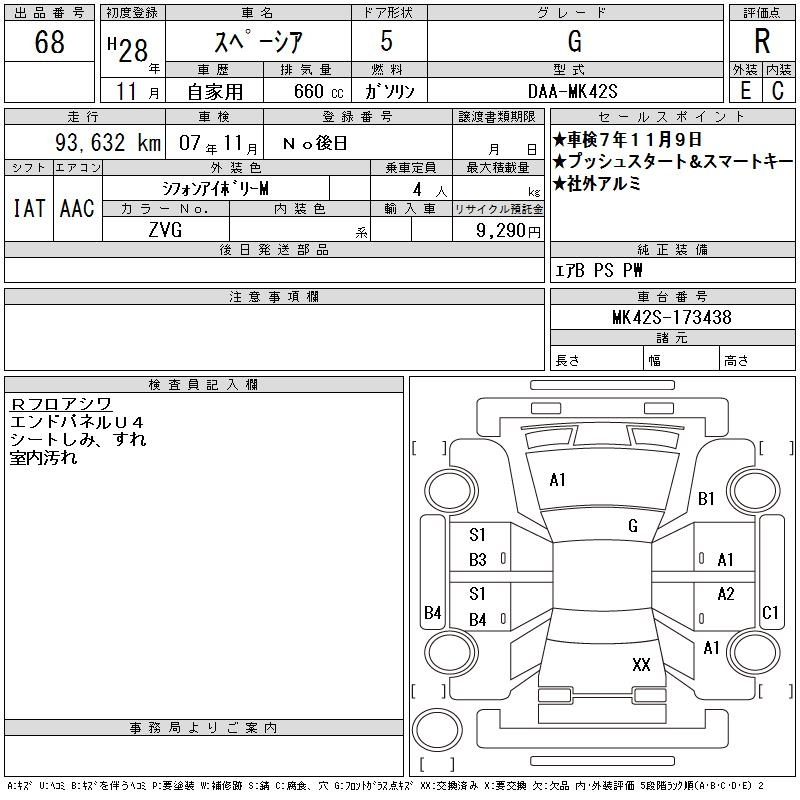Select the seating capacity 4人
800x800 pixels.
coord(430,190)
